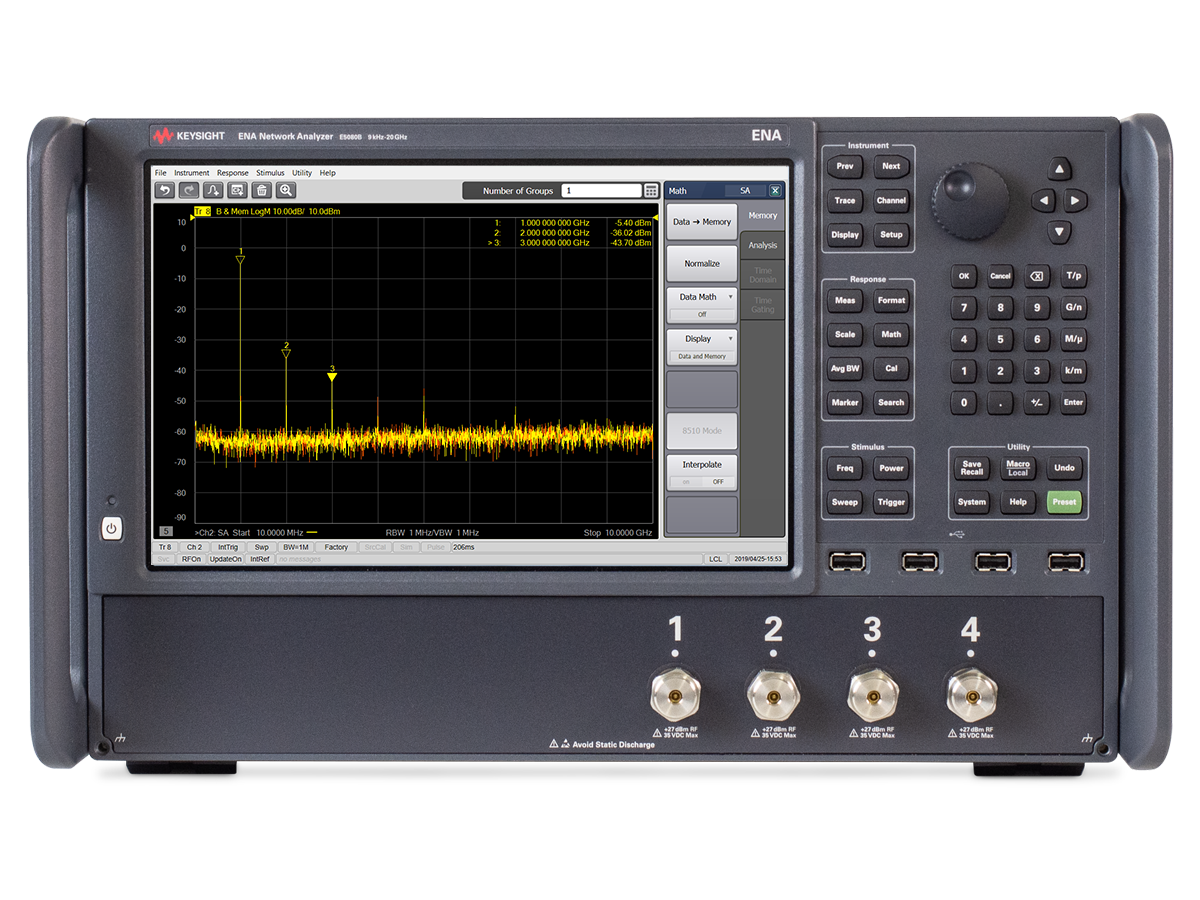Select marker 2 triangle on the trace
1200x900 pixels.
(x=286, y=354)
